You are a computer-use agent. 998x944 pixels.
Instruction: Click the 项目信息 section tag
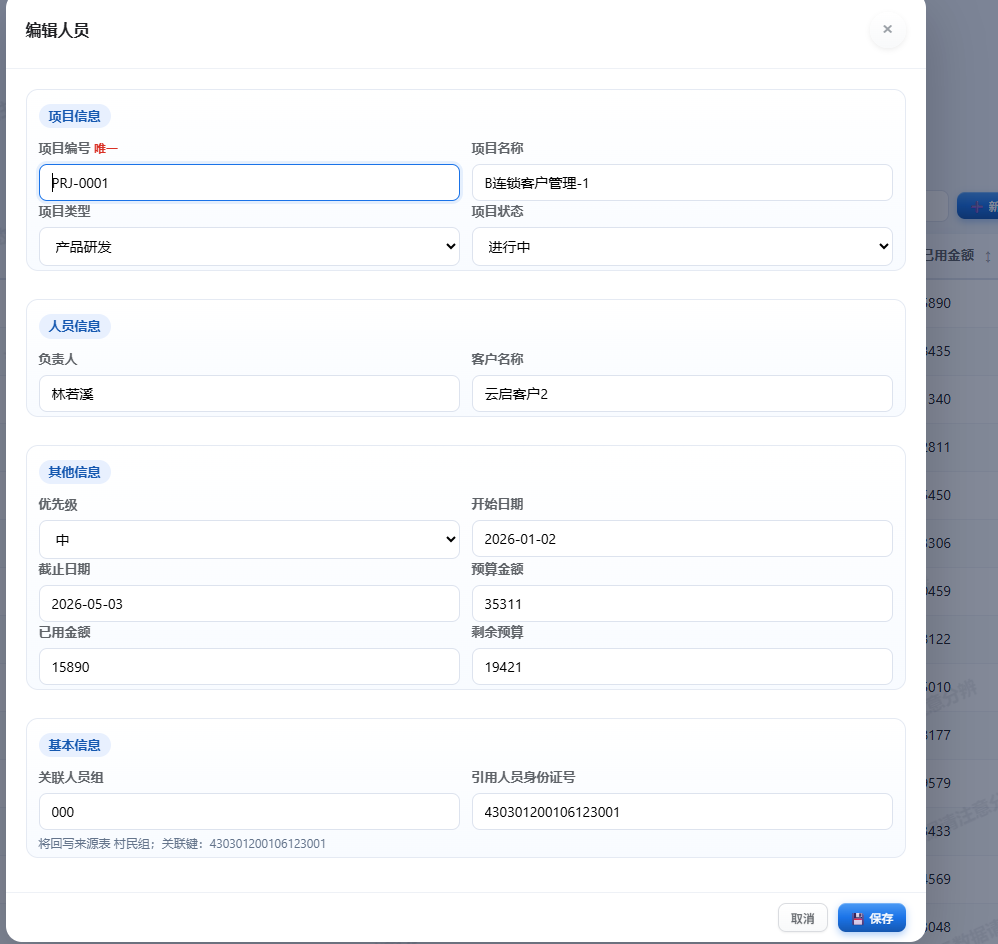tap(74, 116)
